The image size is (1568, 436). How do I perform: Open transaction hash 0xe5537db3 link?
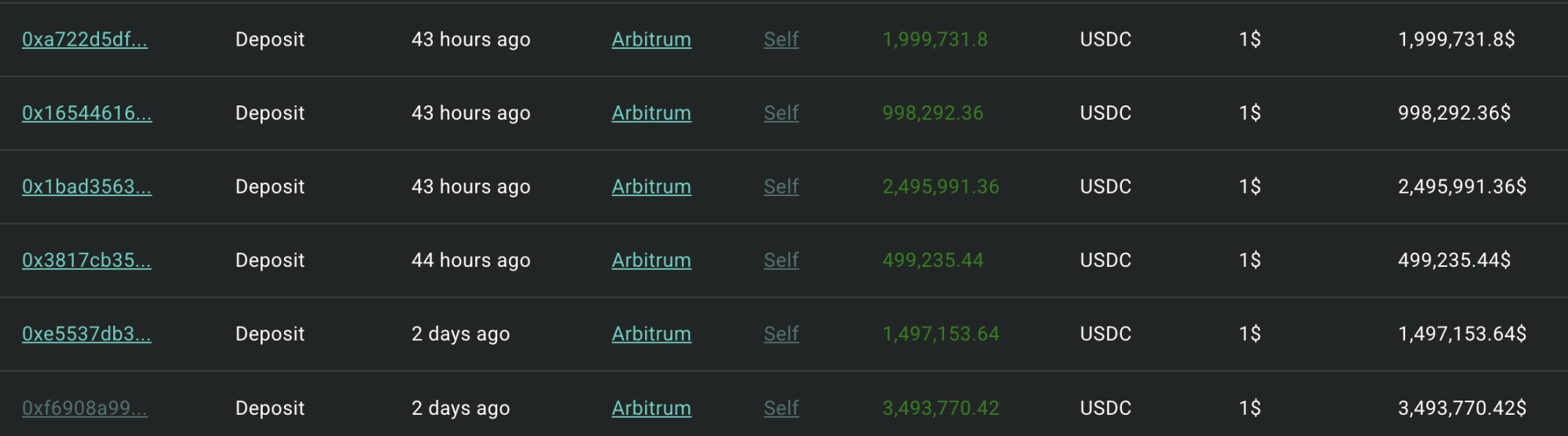87,334
